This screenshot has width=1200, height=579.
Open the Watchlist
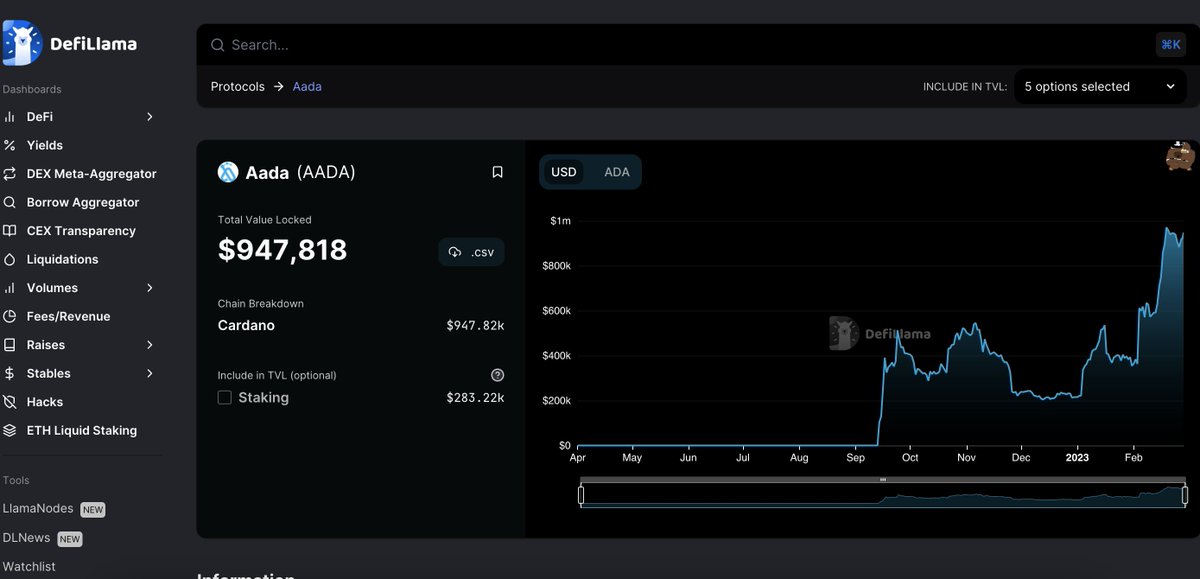tap(29, 566)
